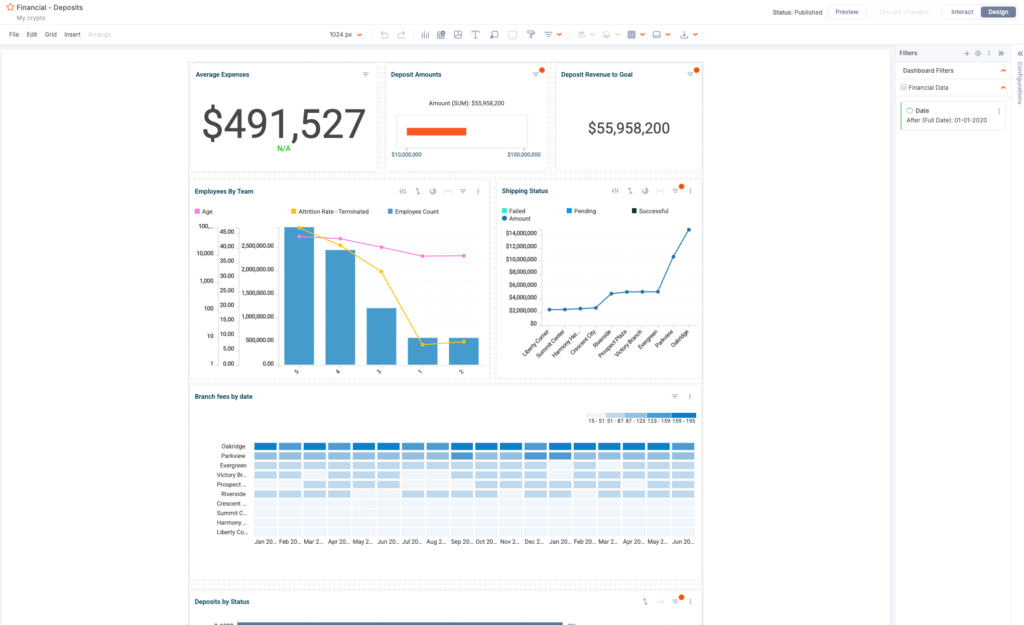Image resolution: width=1024 pixels, height=625 pixels.
Task: Favorite the dashboard with the star icon
Action: (10, 7)
